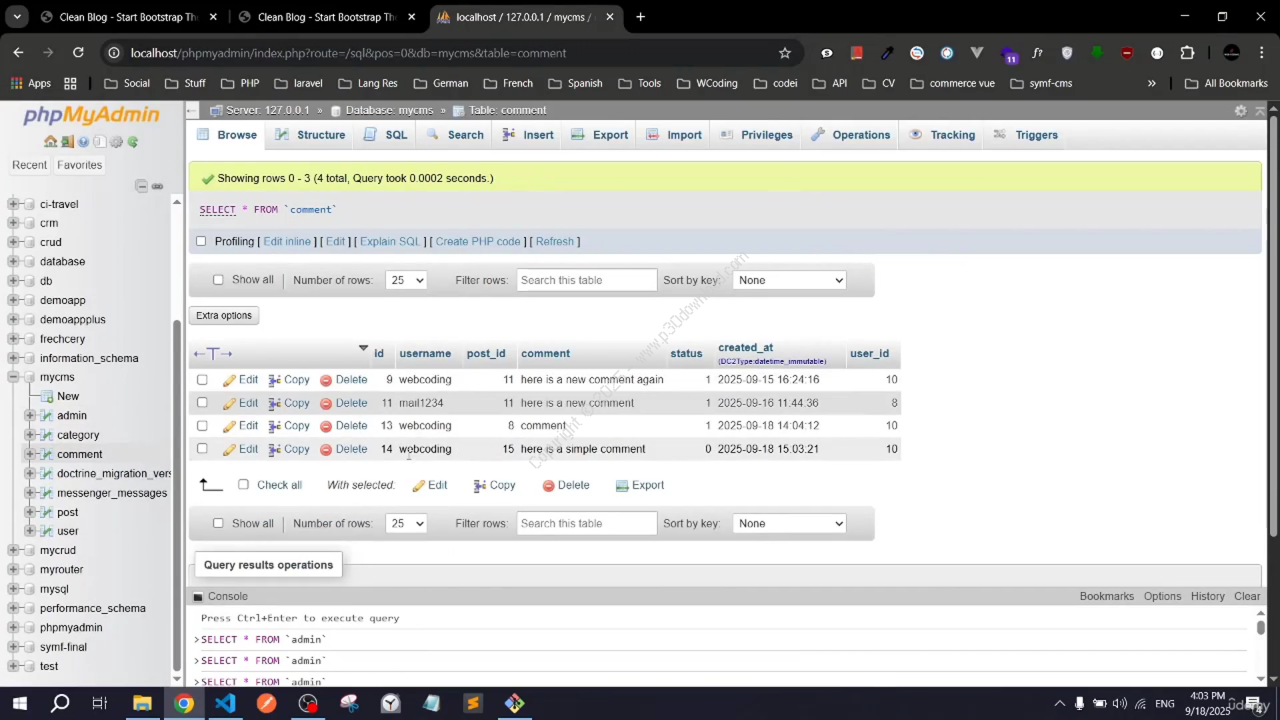Tick the checkbox for row id 14

click(x=202, y=449)
